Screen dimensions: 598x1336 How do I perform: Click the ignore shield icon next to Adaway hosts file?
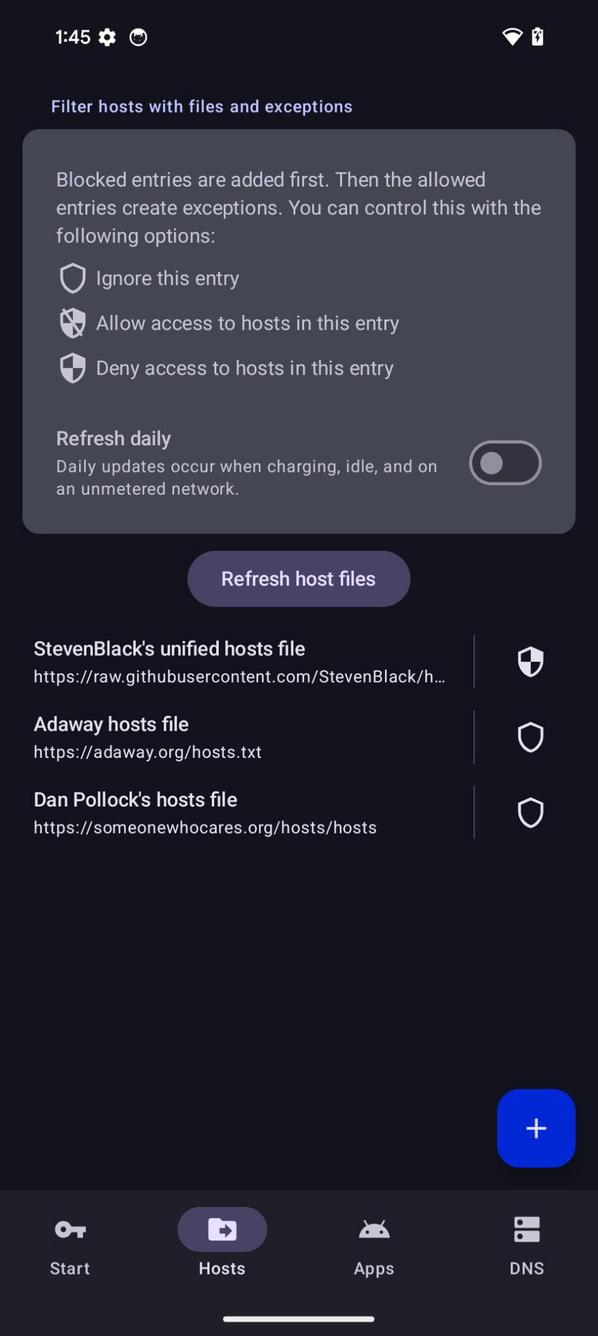coord(530,737)
